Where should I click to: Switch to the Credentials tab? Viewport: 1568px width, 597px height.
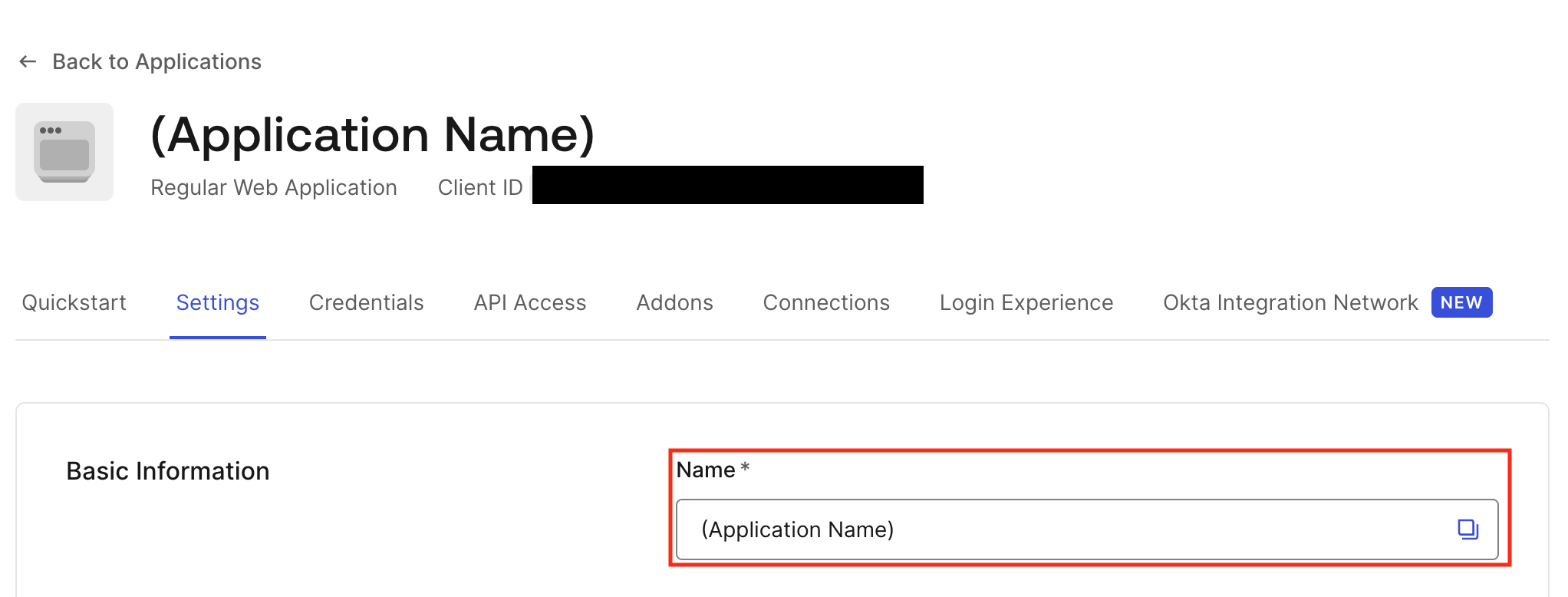[366, 302]
